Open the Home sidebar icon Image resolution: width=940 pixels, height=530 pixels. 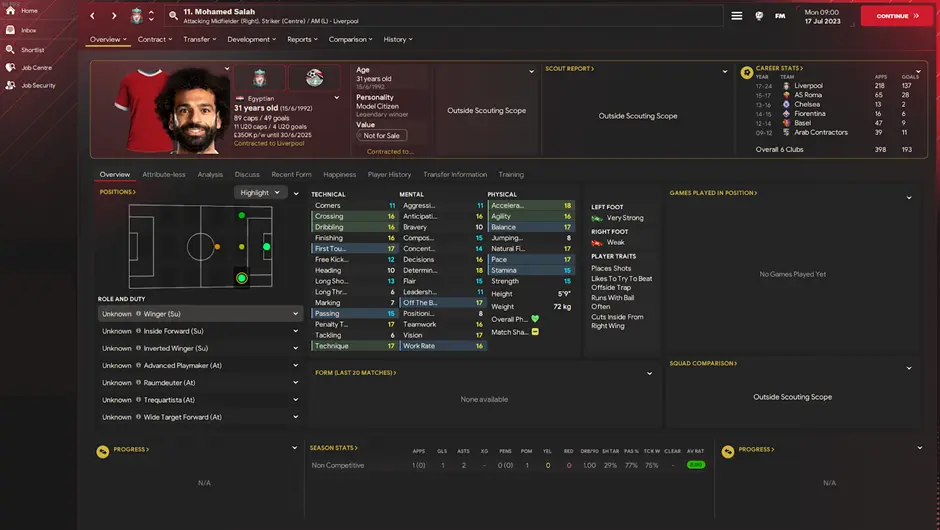pyautogui.click(x=10, y=10)
